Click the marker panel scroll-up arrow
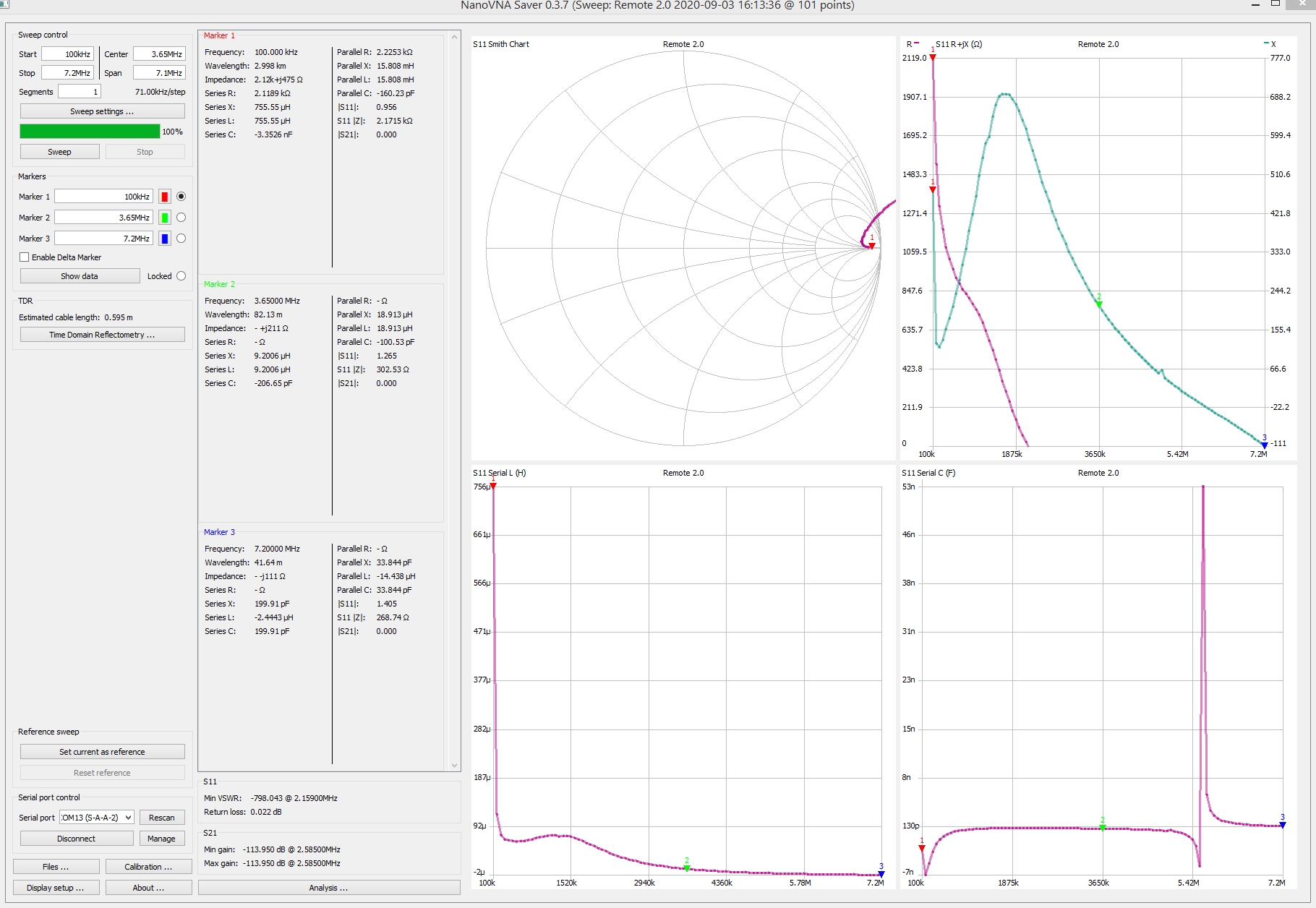Viewport: 1316px width, 908px height. tap(454, 36)
